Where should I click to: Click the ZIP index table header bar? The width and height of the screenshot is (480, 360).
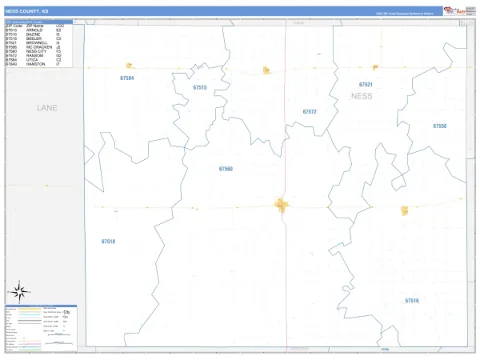[39, 22]
